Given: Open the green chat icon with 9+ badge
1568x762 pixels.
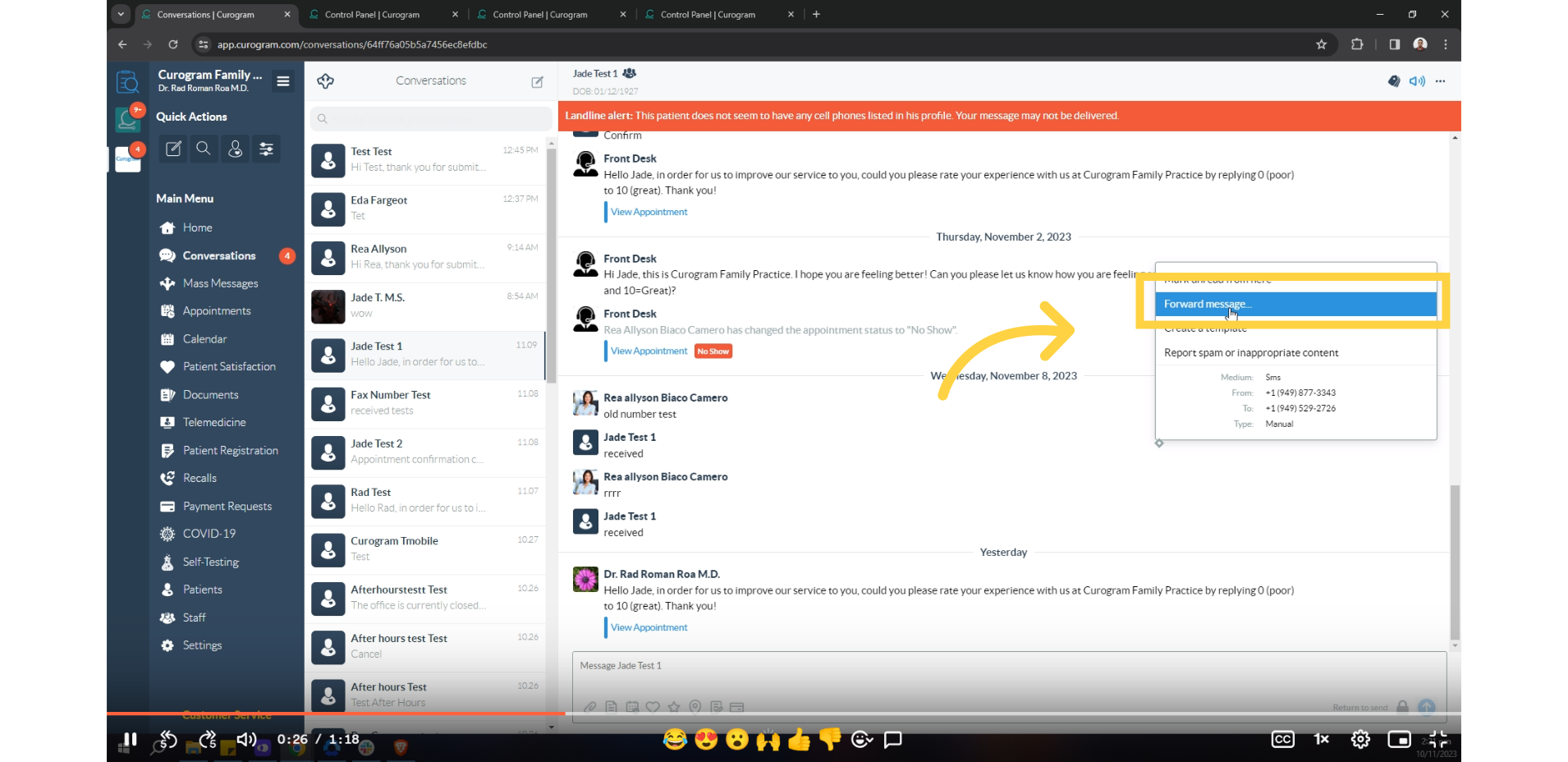Looking at the screenshot, I should pos(128,118).
